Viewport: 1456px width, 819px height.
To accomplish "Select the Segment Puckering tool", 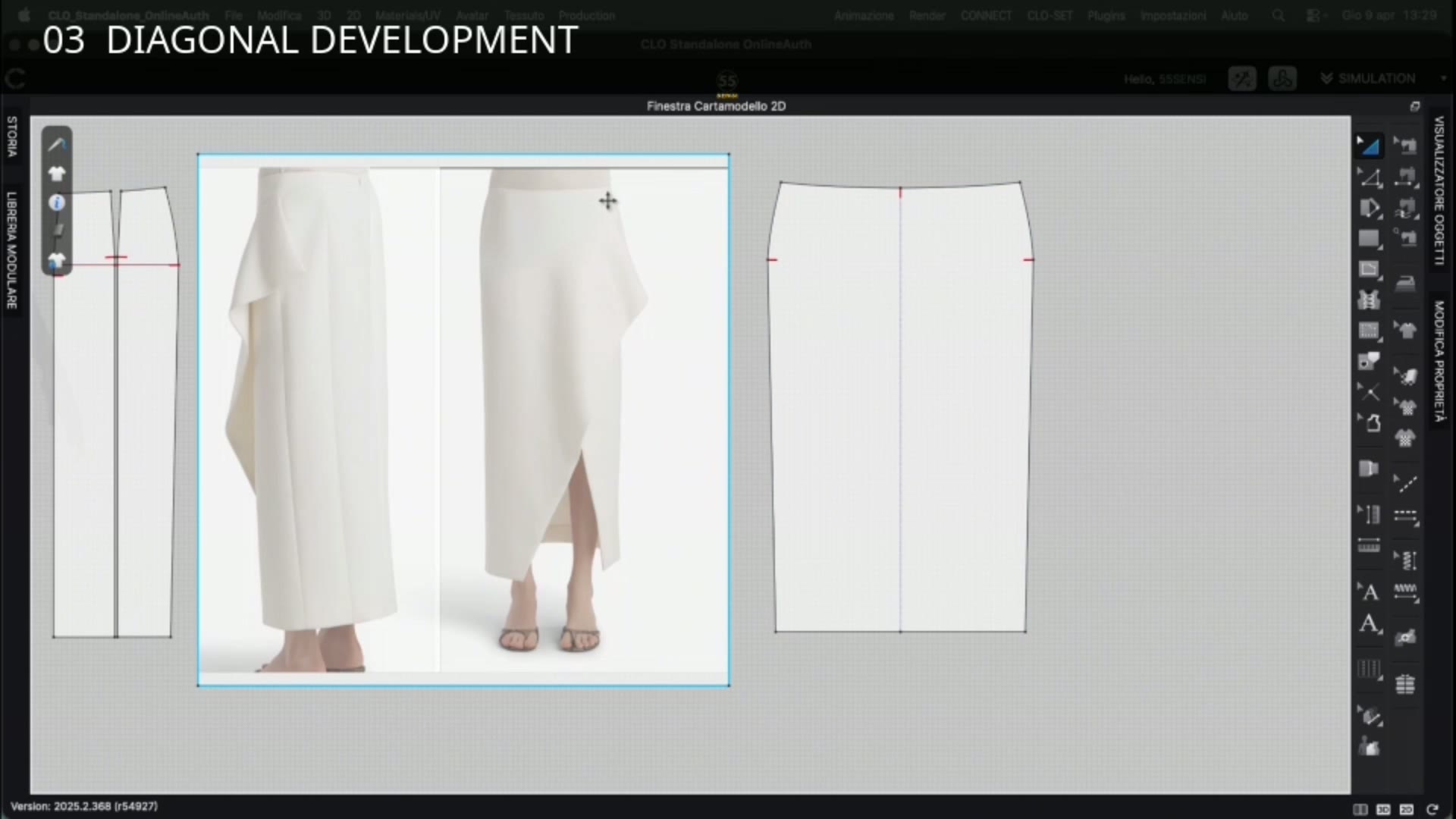I will pos(1405,591).
